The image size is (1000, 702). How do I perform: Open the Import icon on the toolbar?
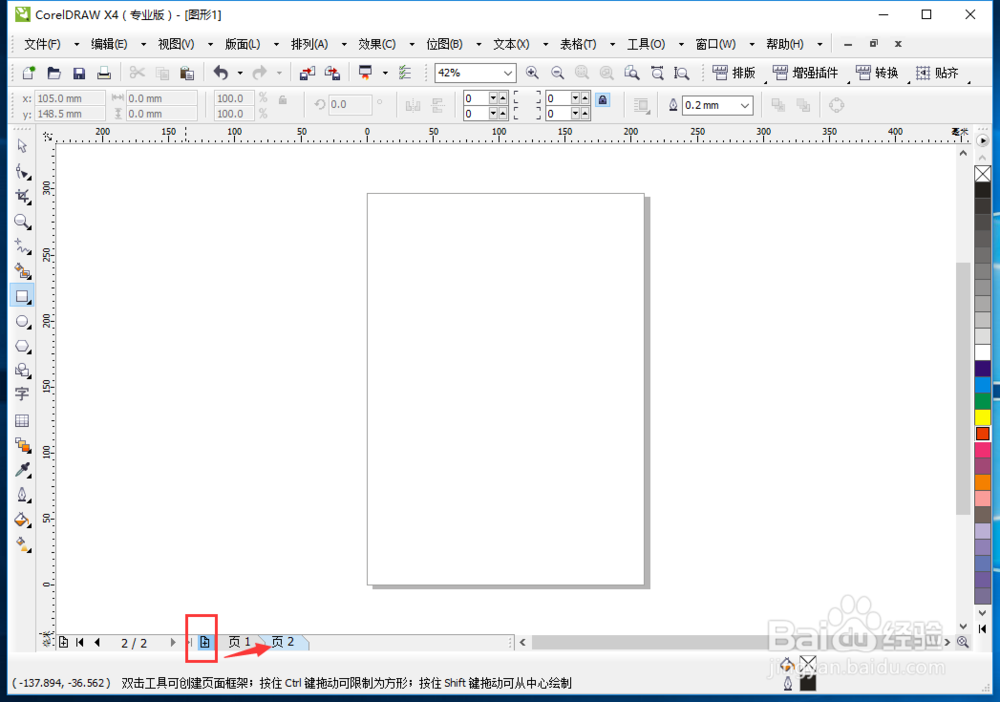click(x=307, y=72)
